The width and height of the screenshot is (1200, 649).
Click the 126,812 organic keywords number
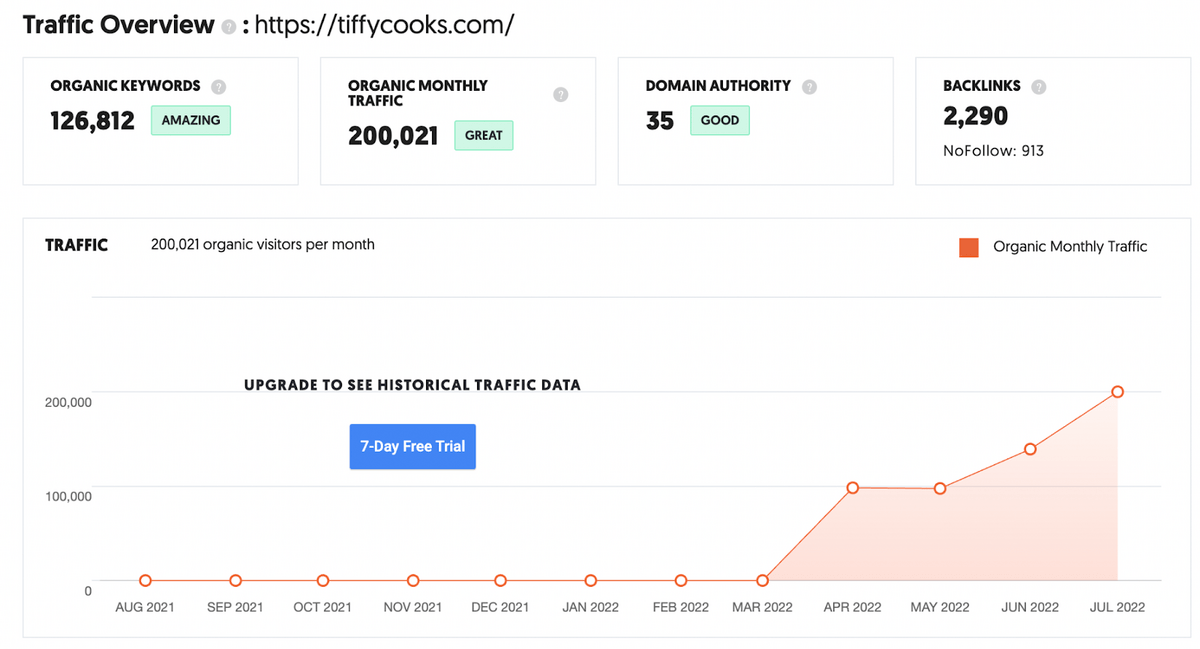pos(92,121)
